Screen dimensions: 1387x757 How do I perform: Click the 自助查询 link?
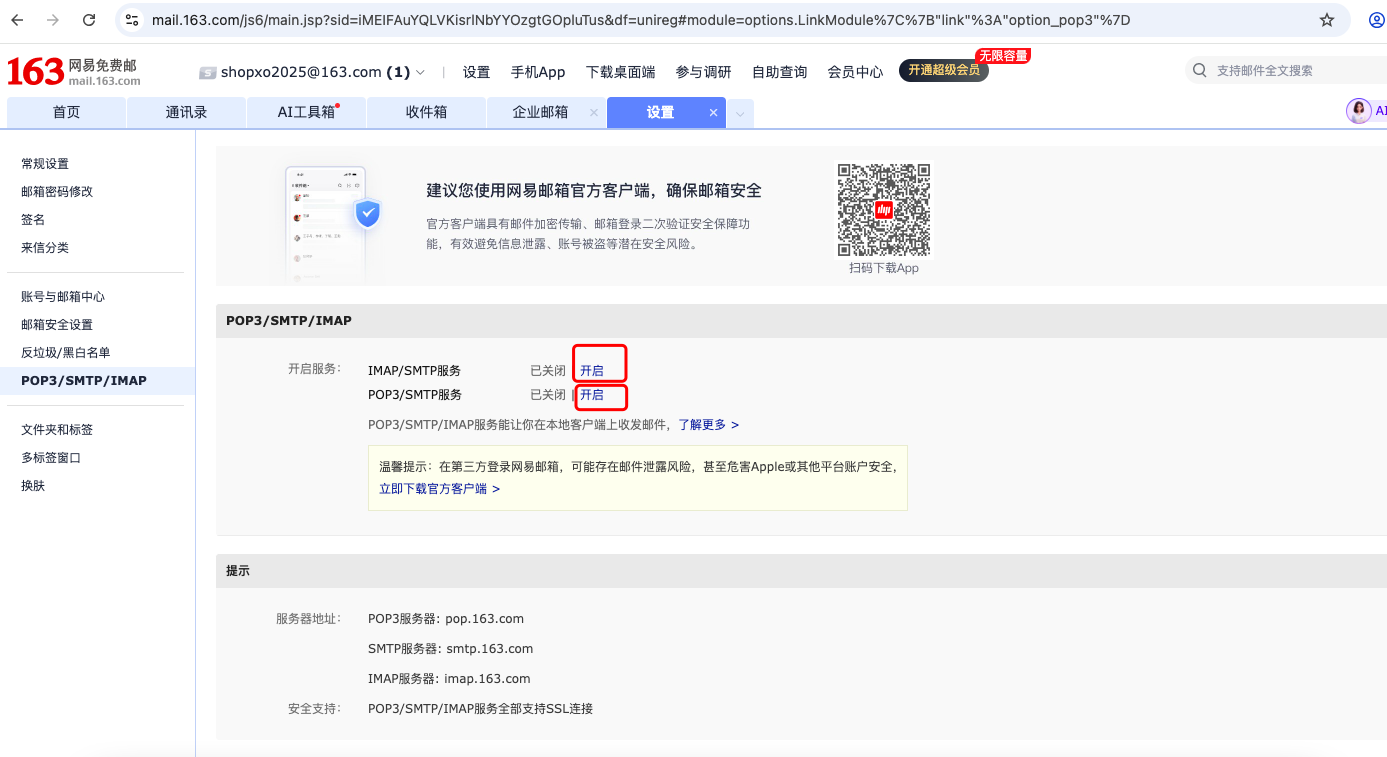pos(779,72)
